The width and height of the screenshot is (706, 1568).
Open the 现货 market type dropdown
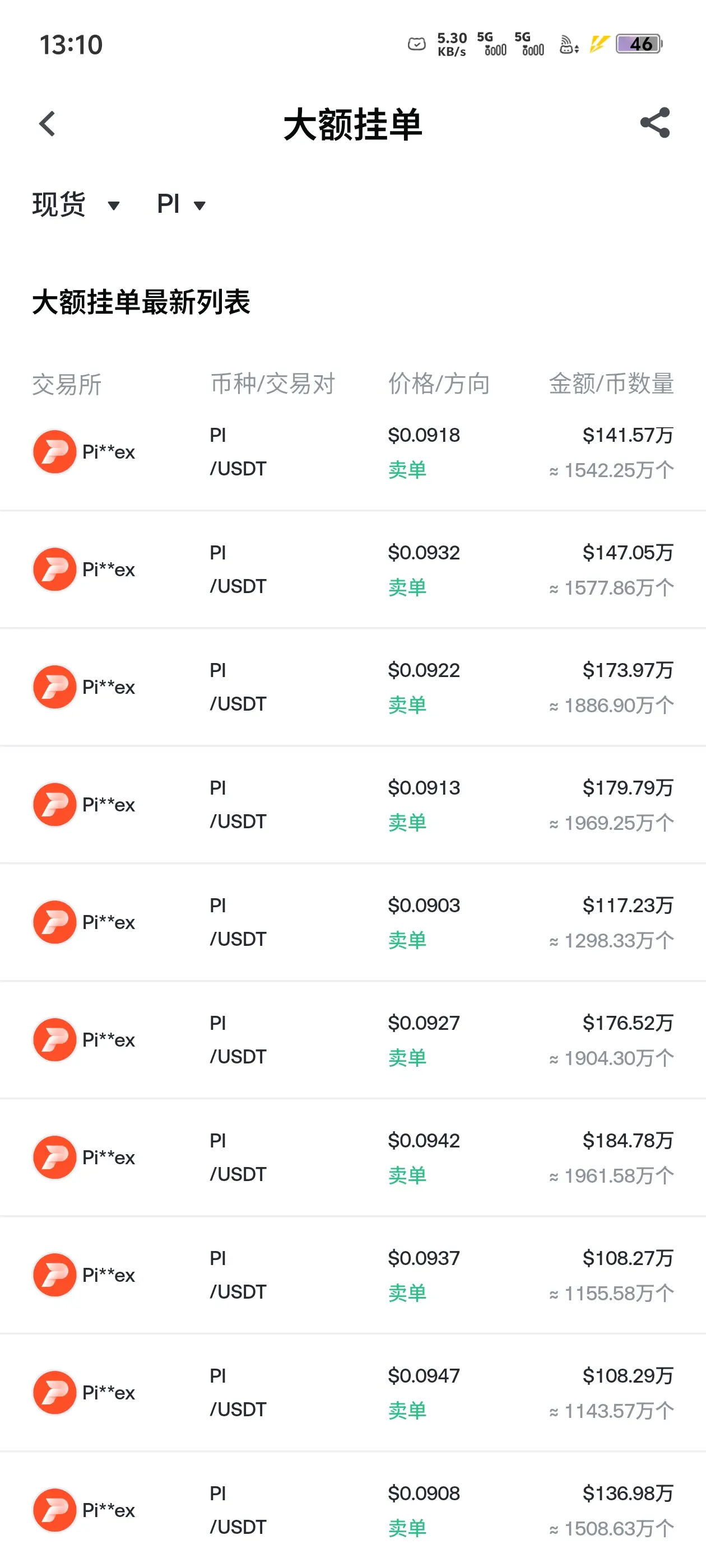tap(76, 204)
